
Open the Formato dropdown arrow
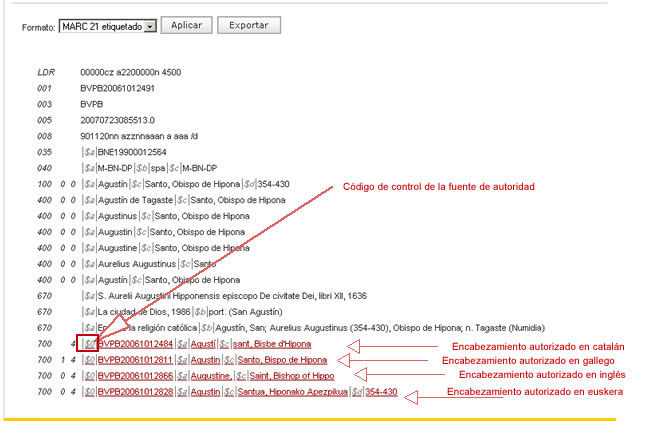click(x=151, y=25)
